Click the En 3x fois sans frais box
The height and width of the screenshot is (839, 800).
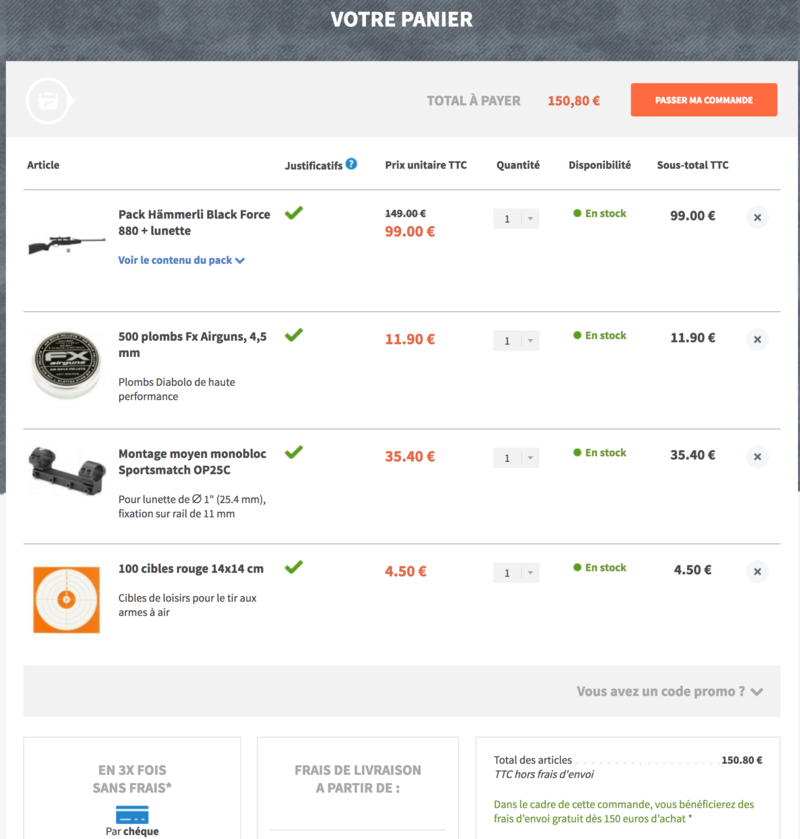tap(132, 788)
